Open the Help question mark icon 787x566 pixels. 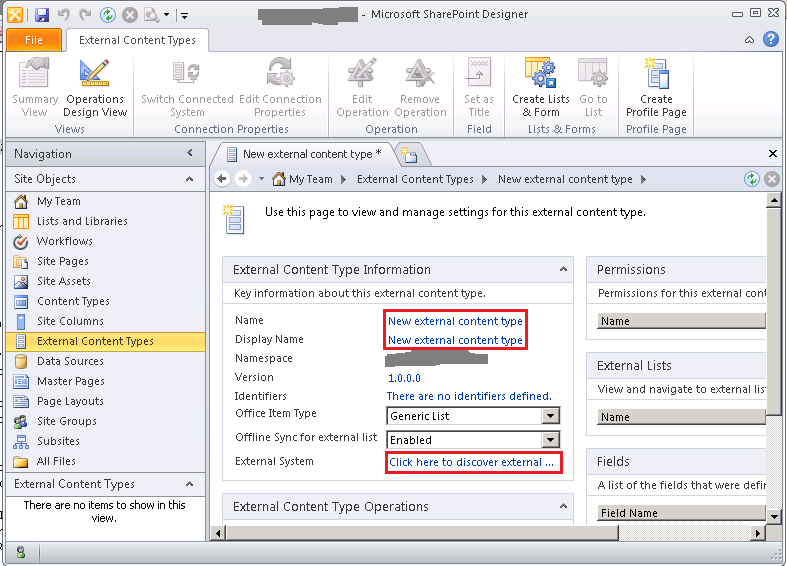[x=770, y=39]
